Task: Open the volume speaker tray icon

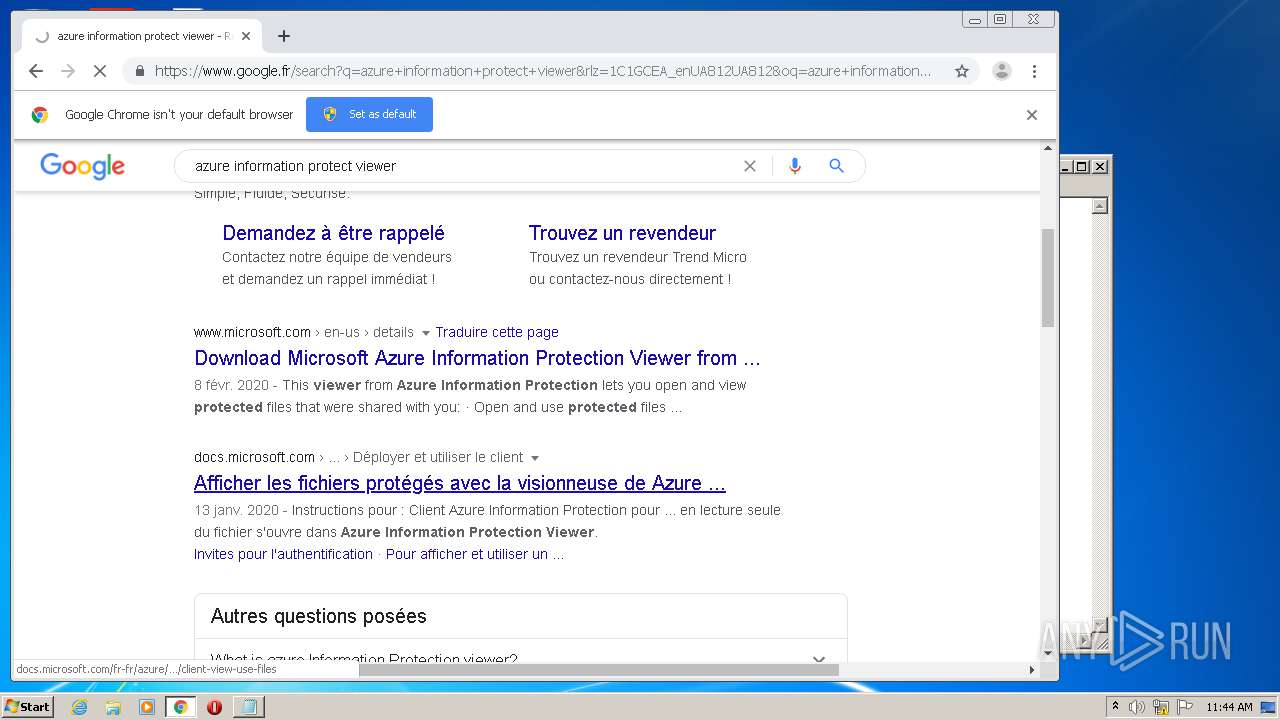Action: pyautogui.click(x=1137, y=707)
